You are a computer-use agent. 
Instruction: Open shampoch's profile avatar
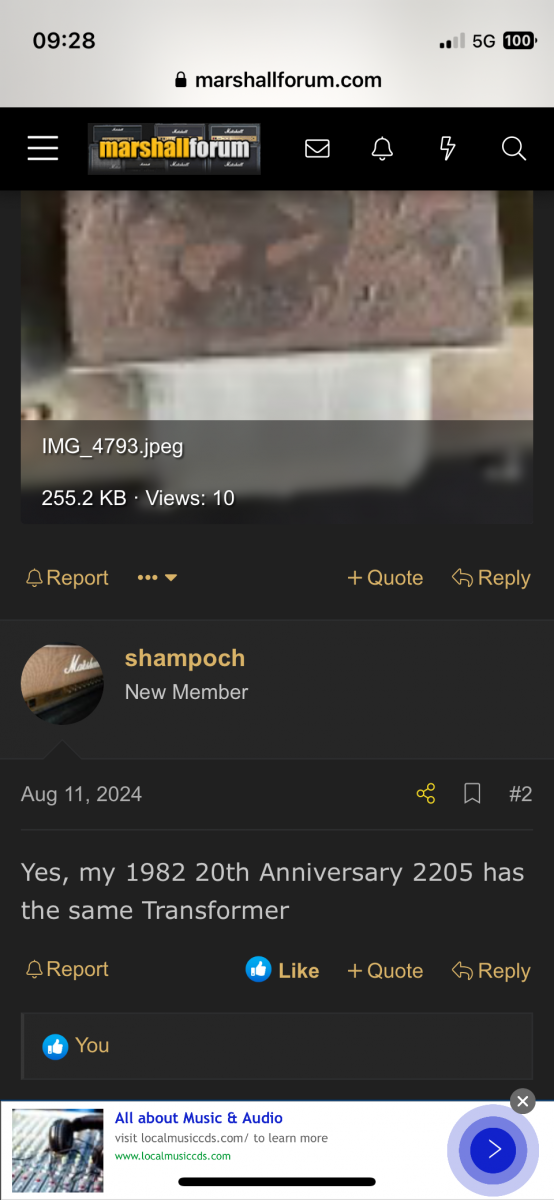tap(62, 684)
